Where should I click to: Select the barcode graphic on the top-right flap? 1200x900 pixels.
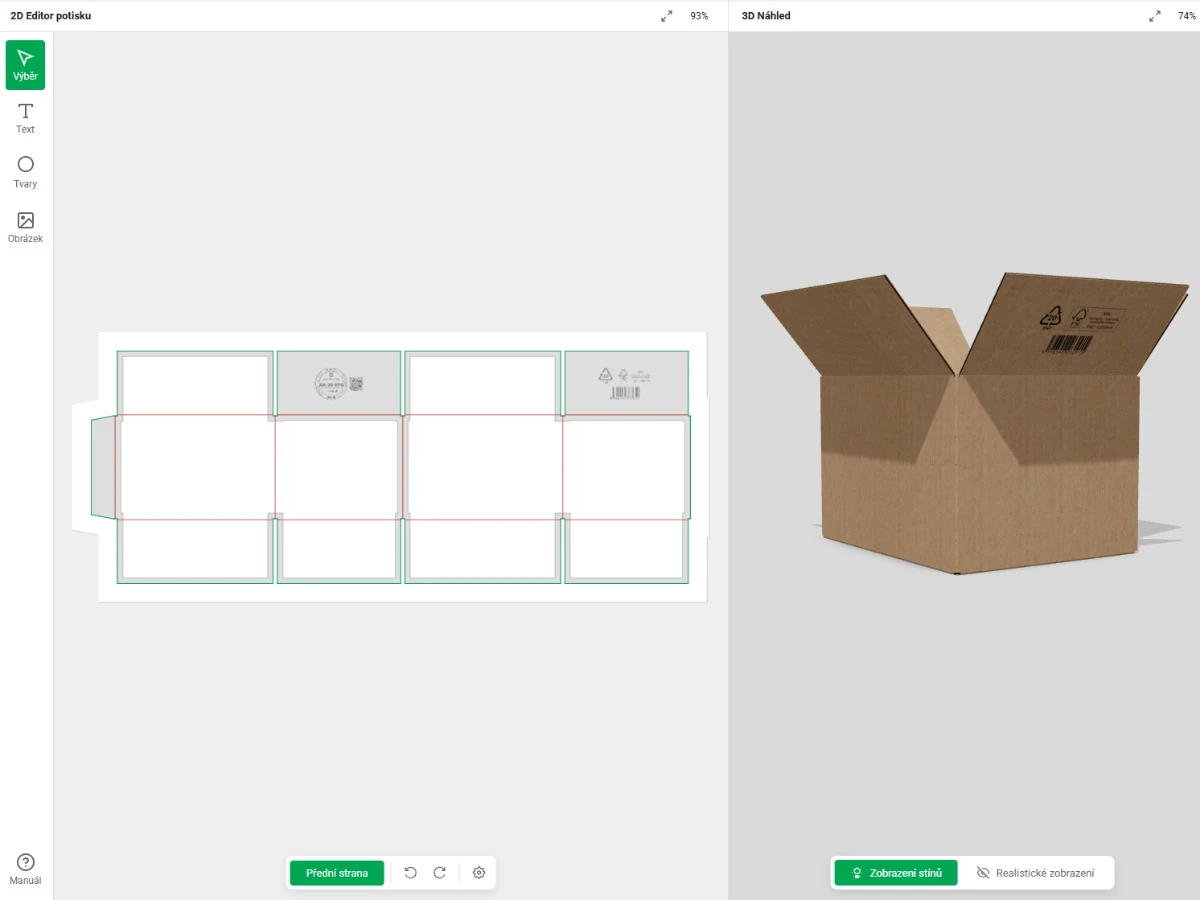pos(626,393)
